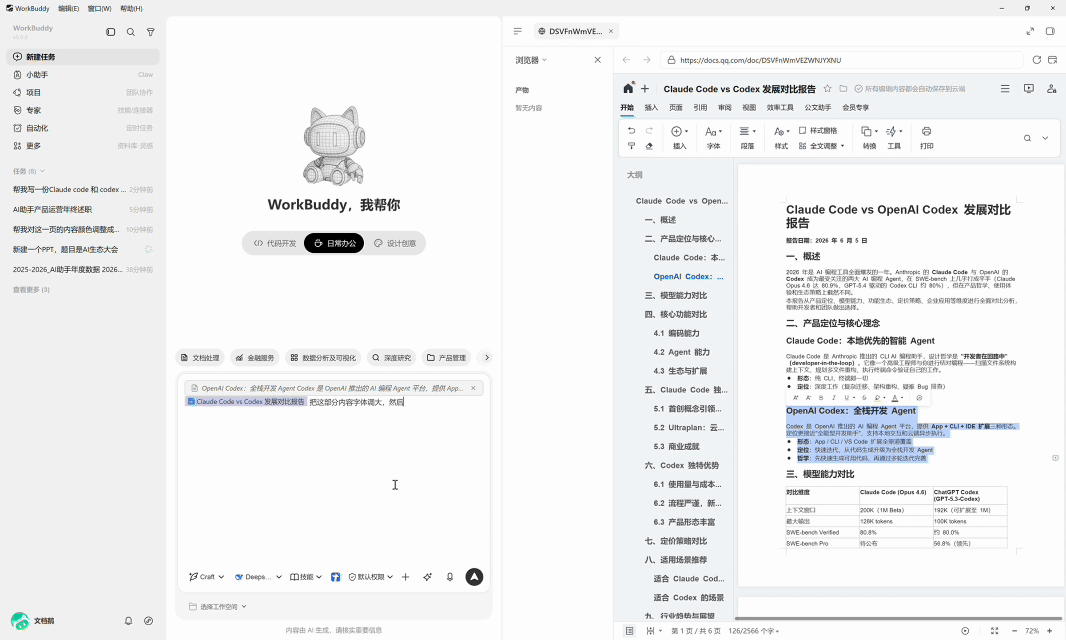Open 小助手 in sidebar
The width and height of the screenshot is (1066, 640).
point(83,75)
